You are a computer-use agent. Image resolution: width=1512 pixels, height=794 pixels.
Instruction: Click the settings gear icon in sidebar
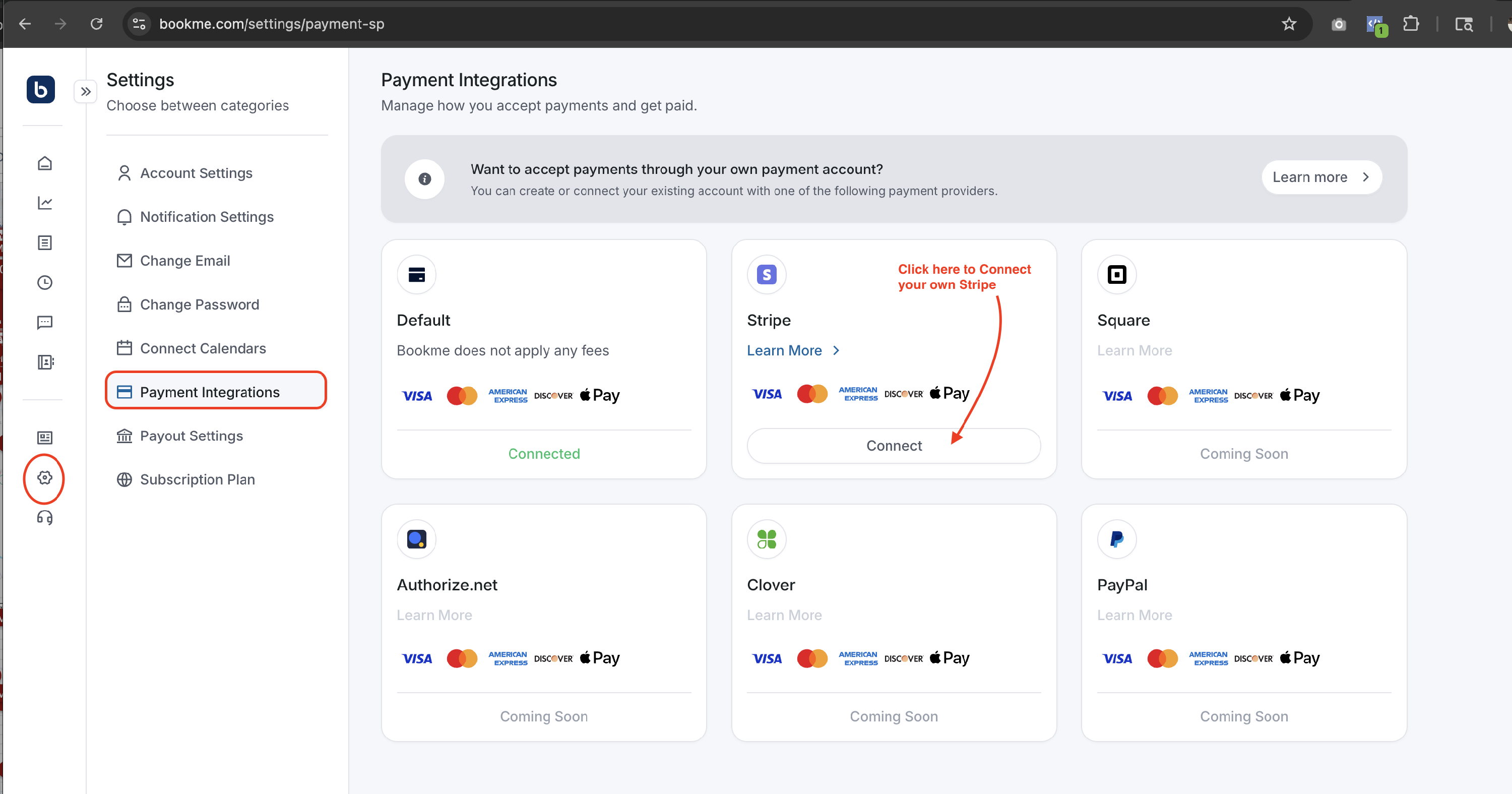(45, 477)
